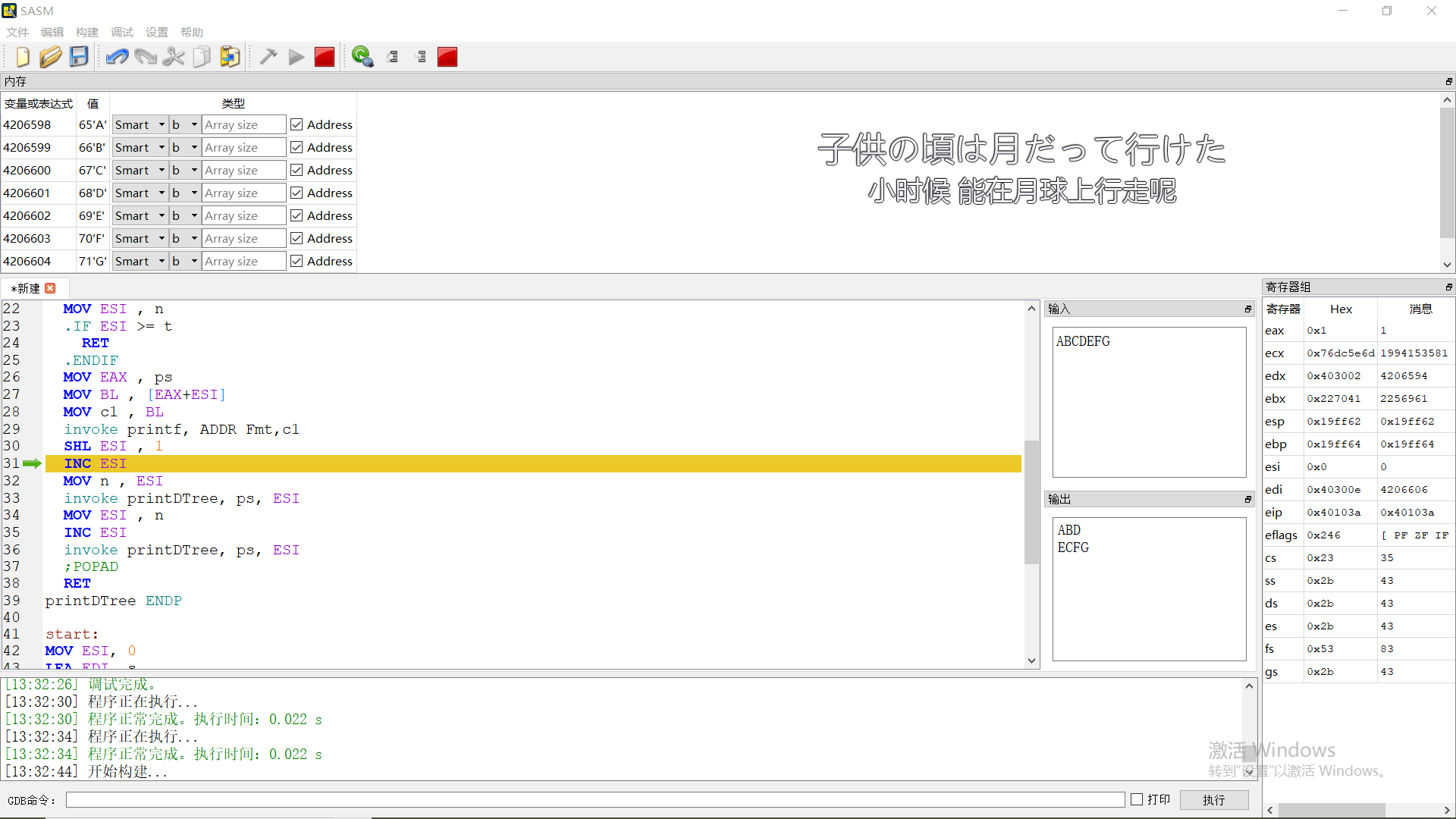Click the Build hammer icon

pyautogui.click(x=268, y=57)
